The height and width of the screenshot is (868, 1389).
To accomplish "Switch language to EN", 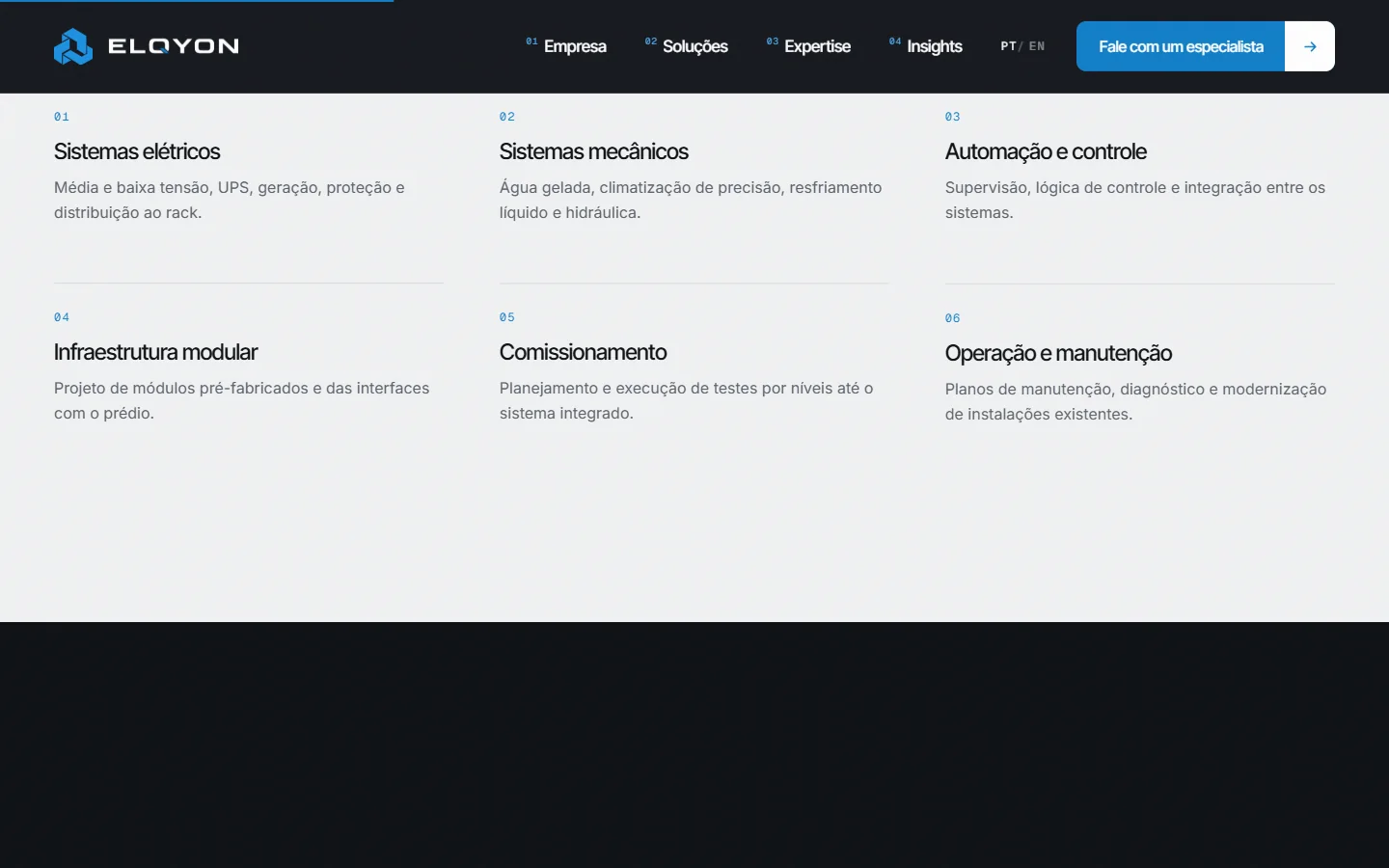I will tap(1037, 46).
